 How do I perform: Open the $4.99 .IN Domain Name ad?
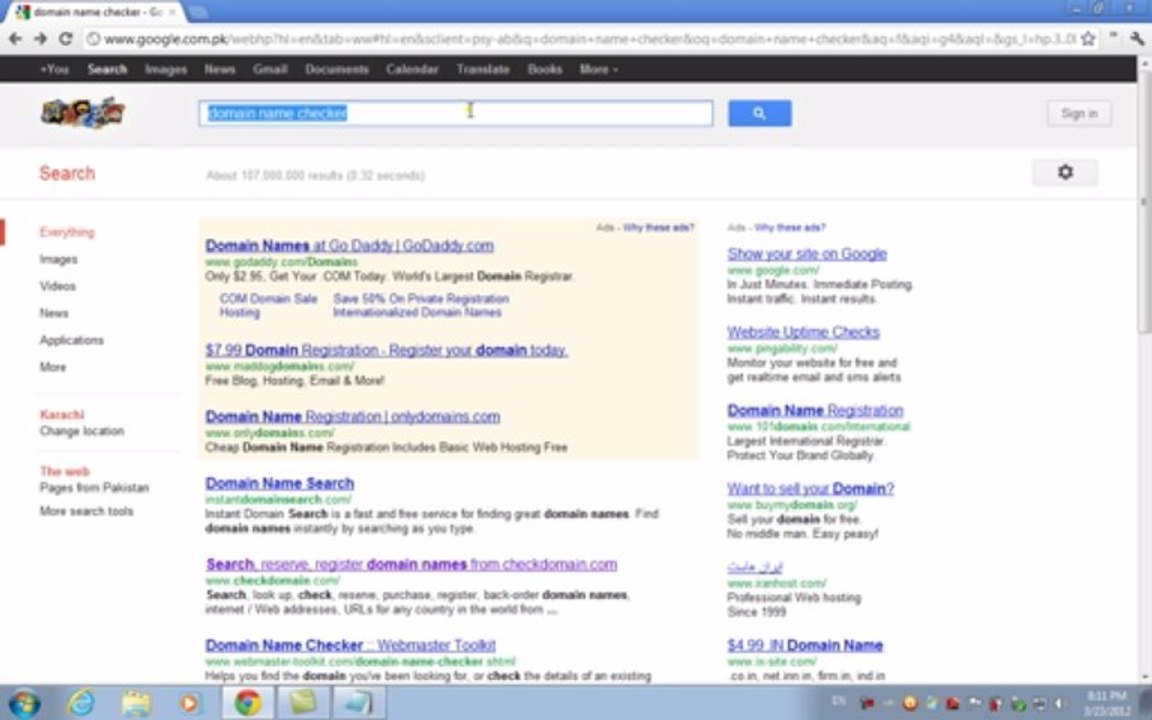(x=805, y=646)
